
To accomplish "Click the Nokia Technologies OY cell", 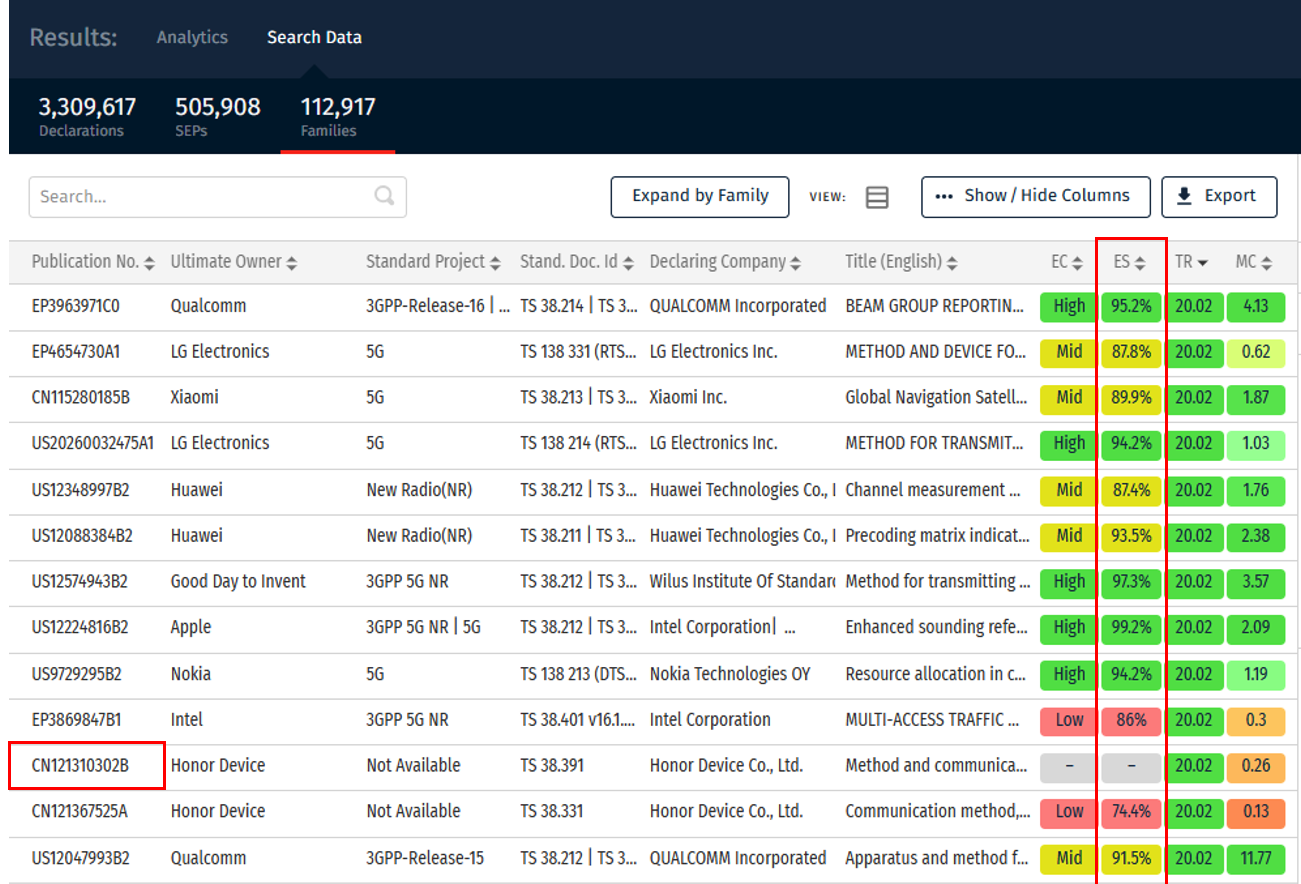I will point(730,674).
